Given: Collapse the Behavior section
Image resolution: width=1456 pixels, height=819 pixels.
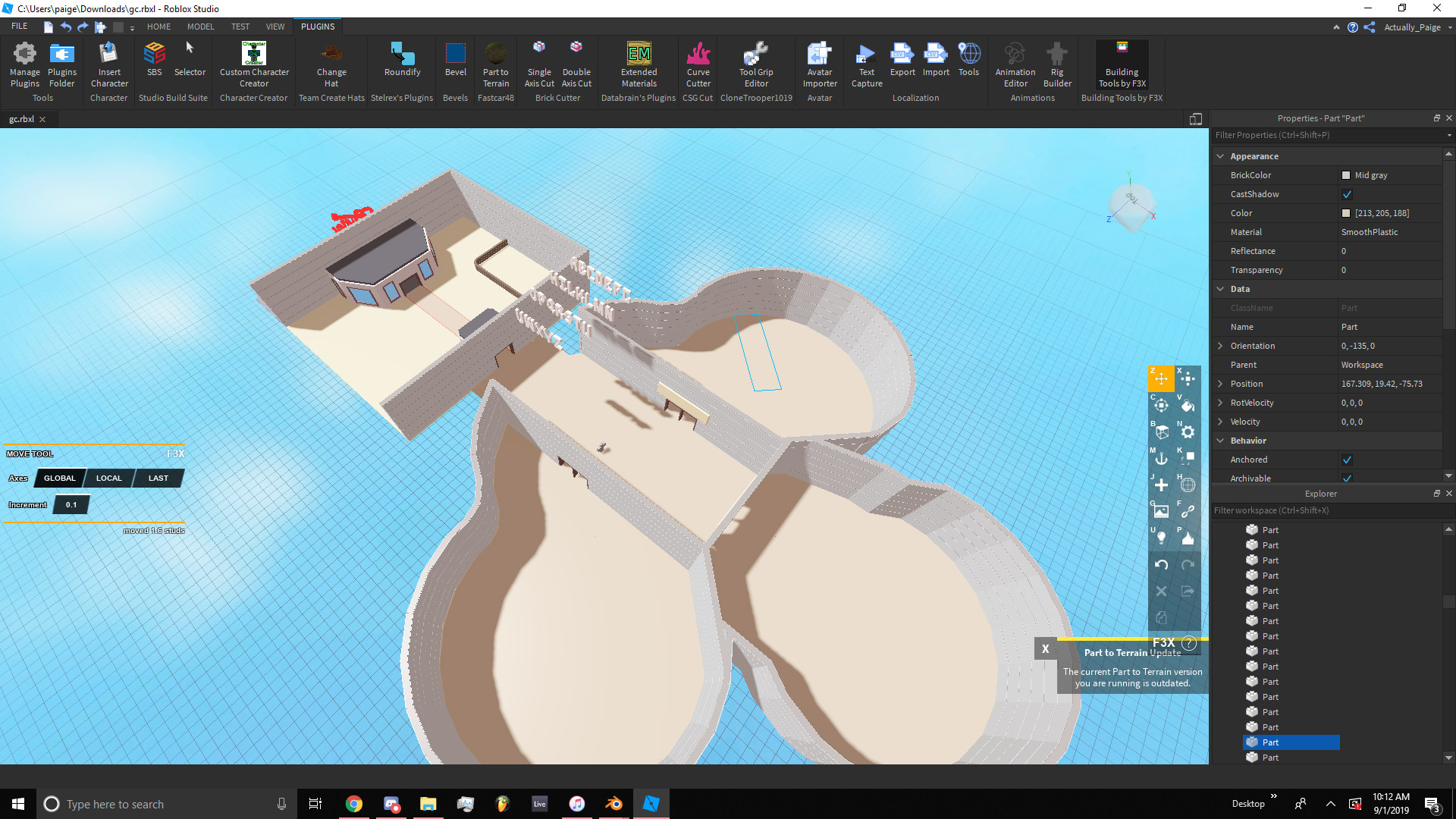Looking at the screenshot, I should (1220, 441).
